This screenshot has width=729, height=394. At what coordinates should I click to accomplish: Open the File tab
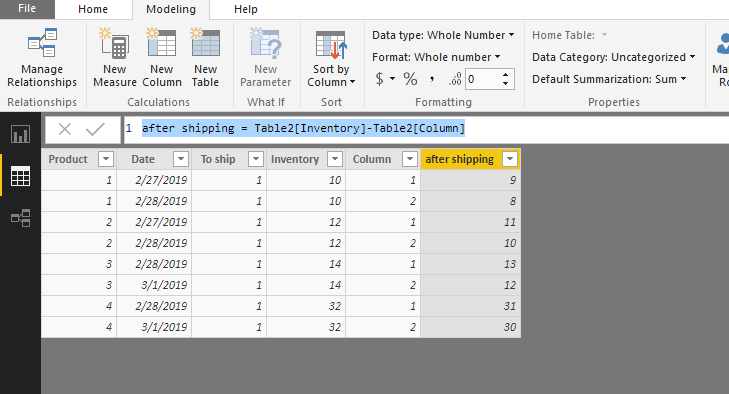pyautogui.click(x=27, y=9)
